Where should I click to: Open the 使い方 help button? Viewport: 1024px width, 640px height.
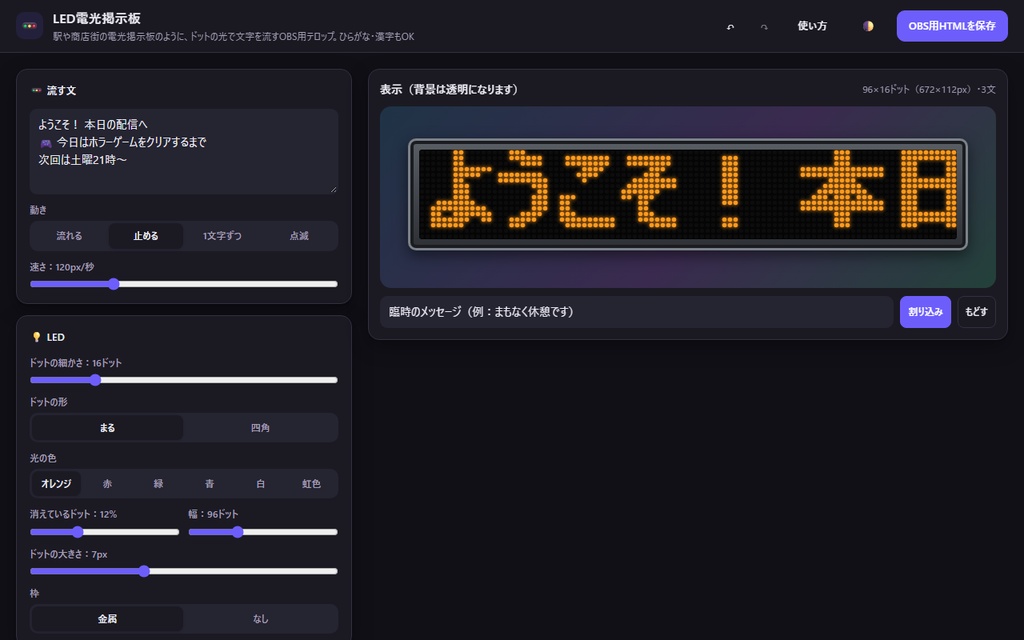[812, 26]
